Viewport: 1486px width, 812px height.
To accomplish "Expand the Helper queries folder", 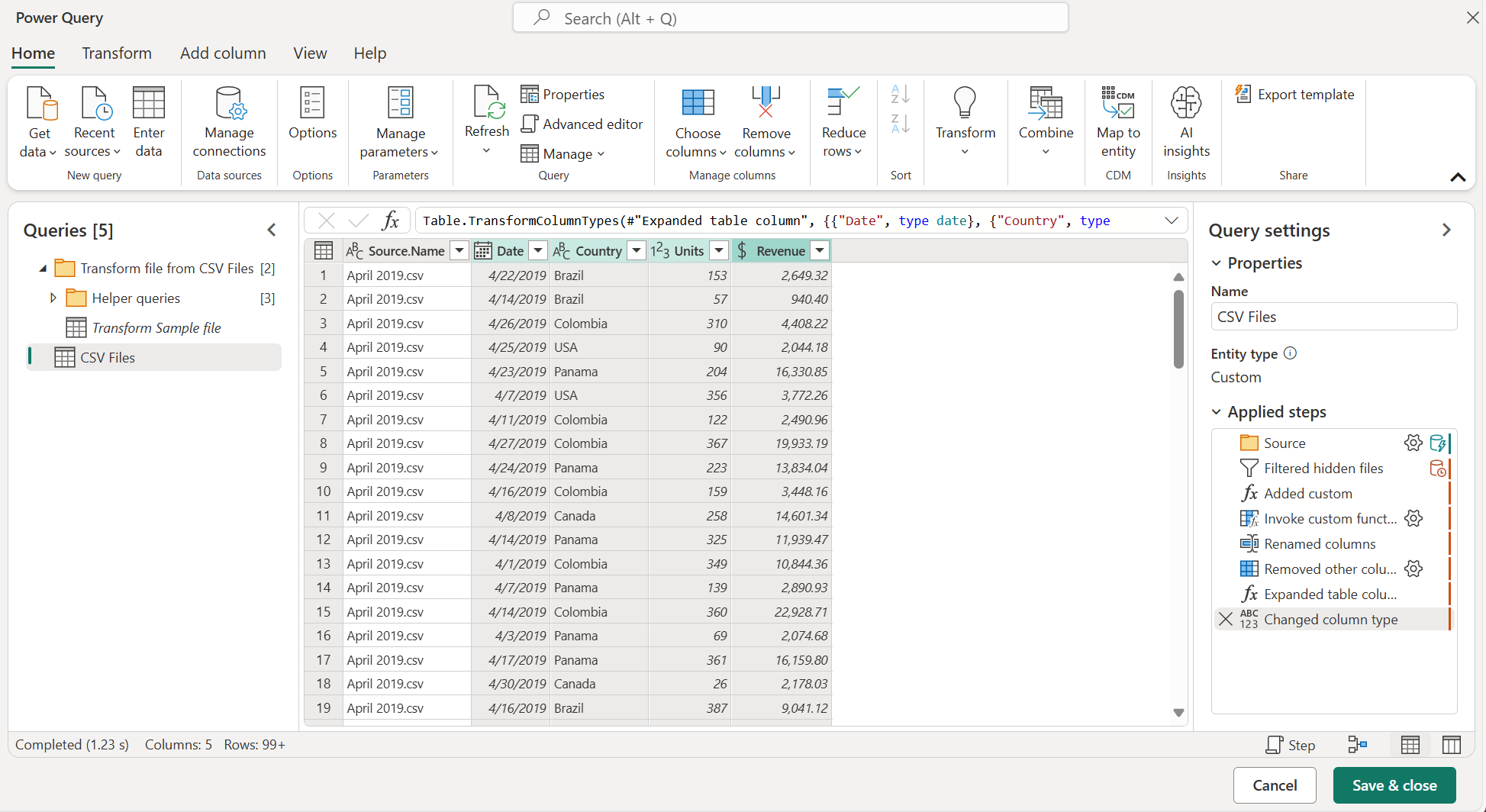I will 53,298.
